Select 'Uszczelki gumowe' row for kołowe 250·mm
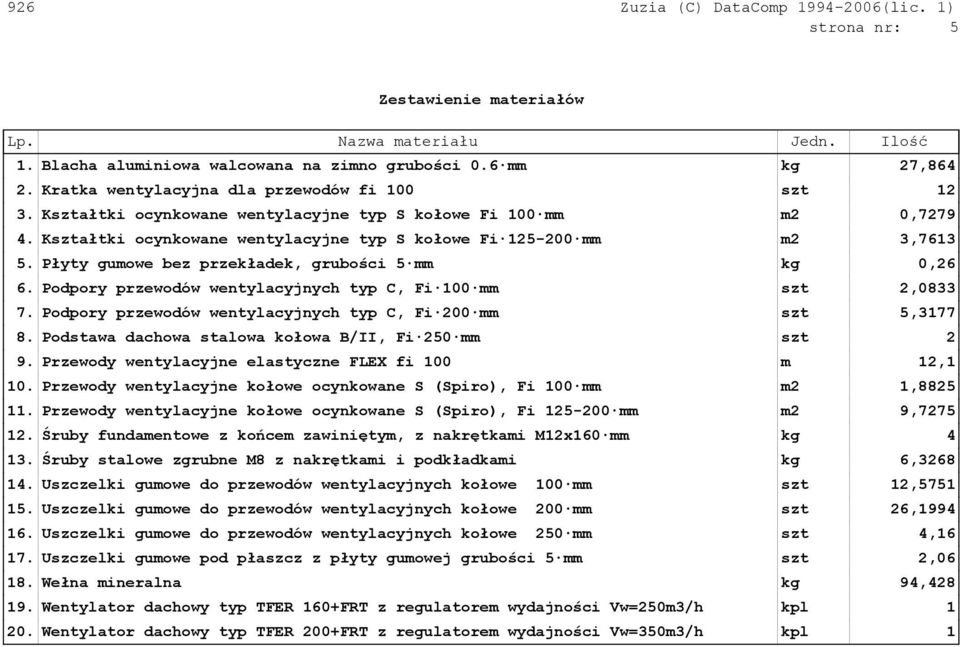Viewport: 960px width, 647px height. pyautogui.click(x=481, y=533)
